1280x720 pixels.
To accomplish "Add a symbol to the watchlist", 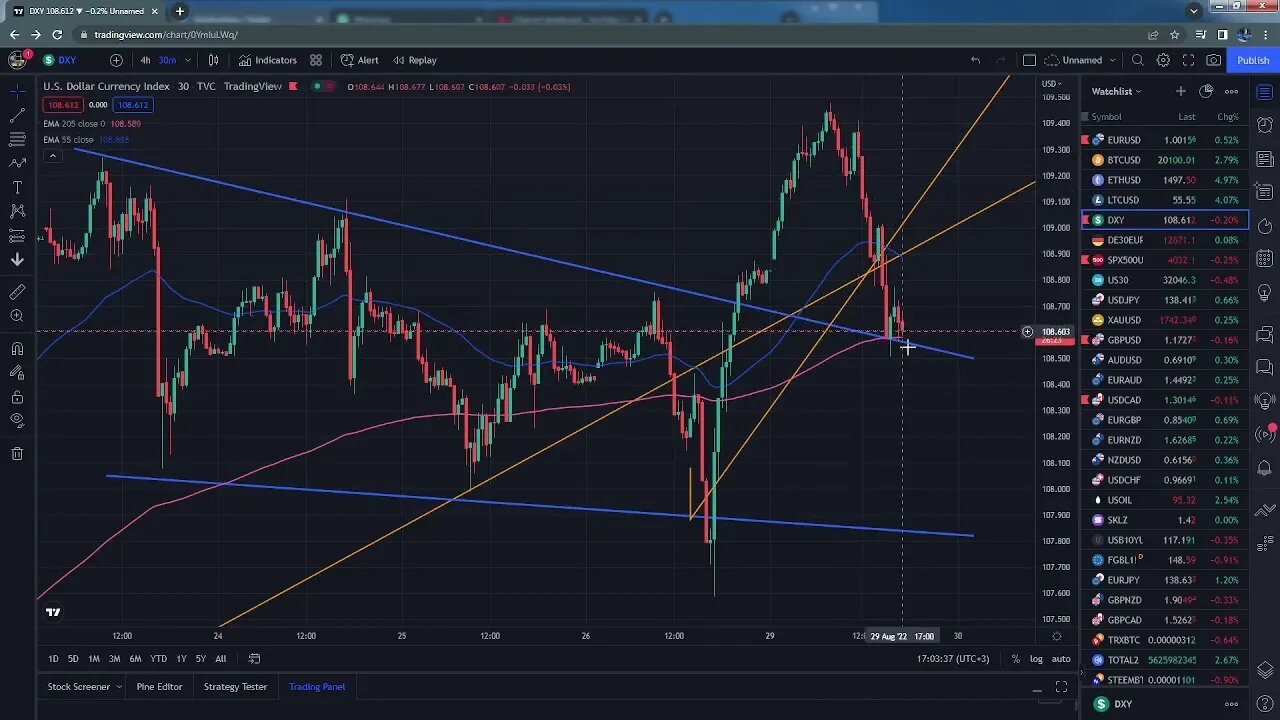I will [1180, 91].
